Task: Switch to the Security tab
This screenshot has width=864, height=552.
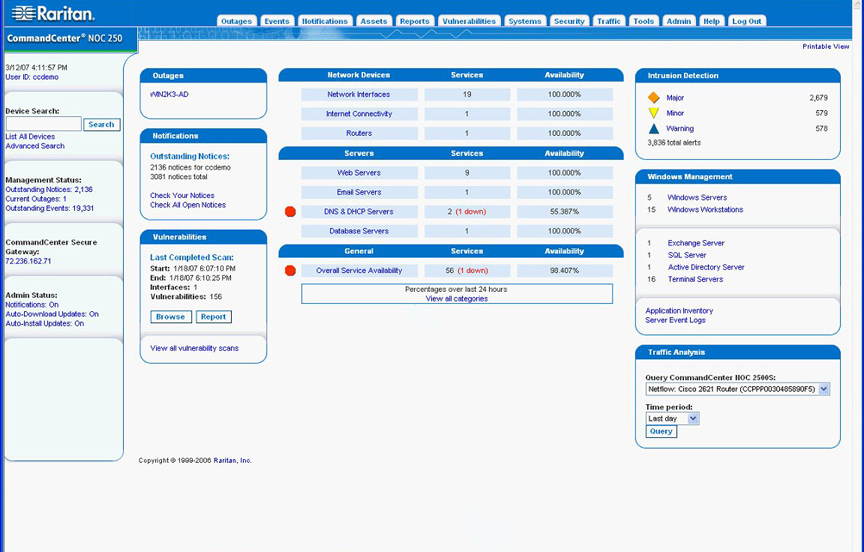Action: pyautogui.click(x=569, y=21)
